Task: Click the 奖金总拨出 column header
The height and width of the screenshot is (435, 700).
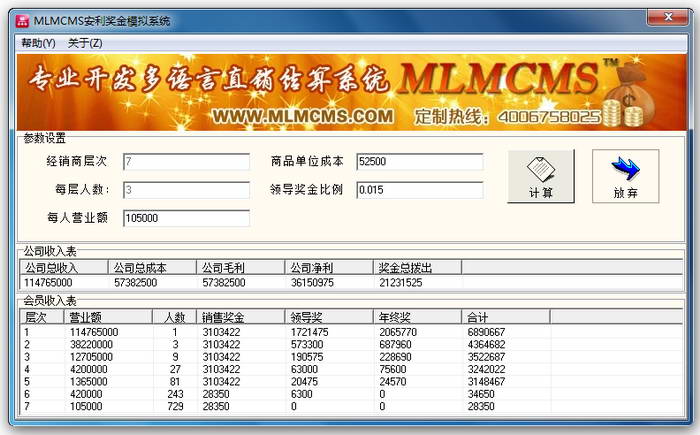Action: click(x=417, y=268)
